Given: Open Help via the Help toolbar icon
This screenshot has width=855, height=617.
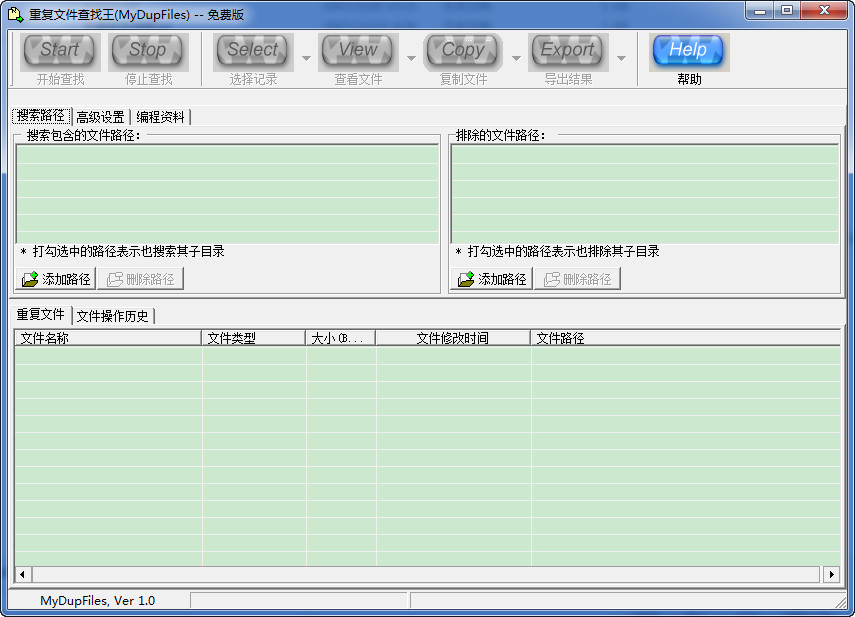Looking at the screenshot, I should [x=688, y=50].
